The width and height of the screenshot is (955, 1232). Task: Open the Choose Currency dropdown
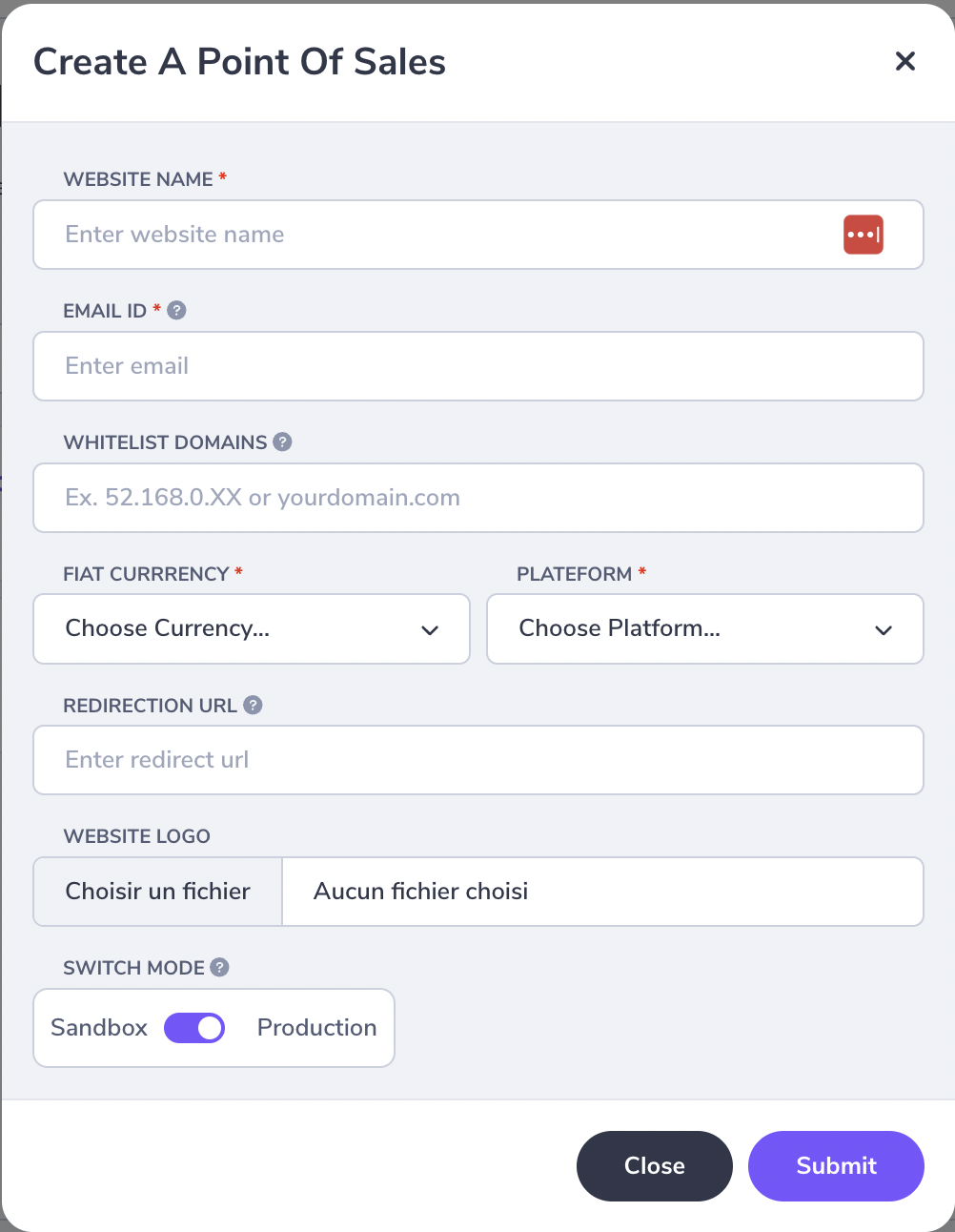pos(252,629)
